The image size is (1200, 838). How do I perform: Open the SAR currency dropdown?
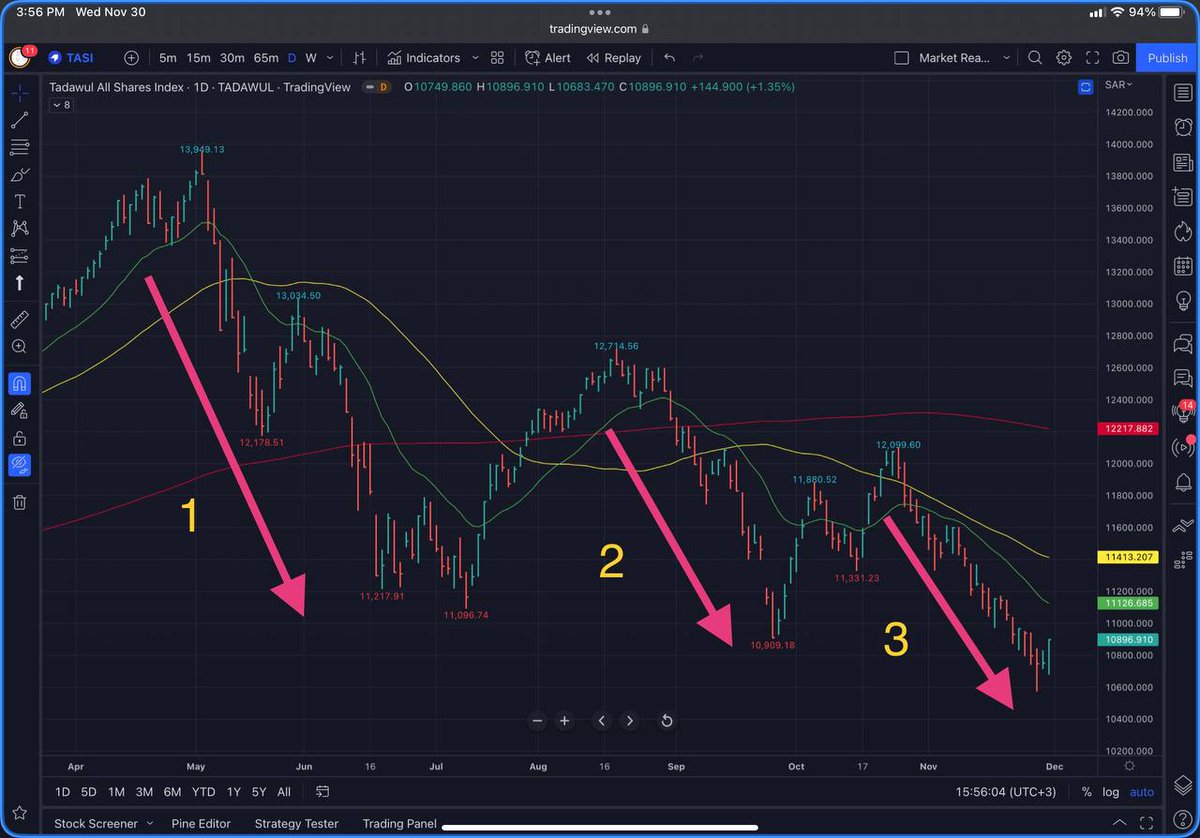pos(1118,86)
